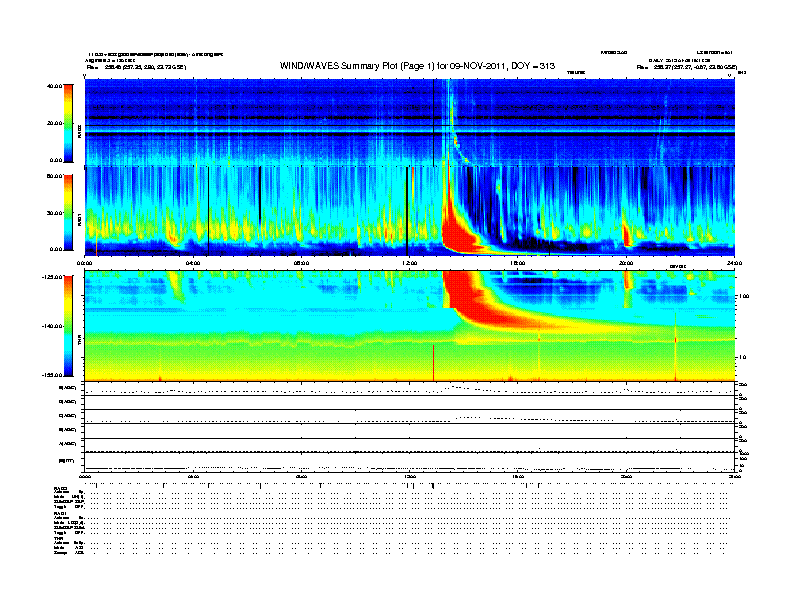The image size is (792, 612).
Task: Select the -125.00 label on TNR color scale
Action: click(x=53, y=277)
